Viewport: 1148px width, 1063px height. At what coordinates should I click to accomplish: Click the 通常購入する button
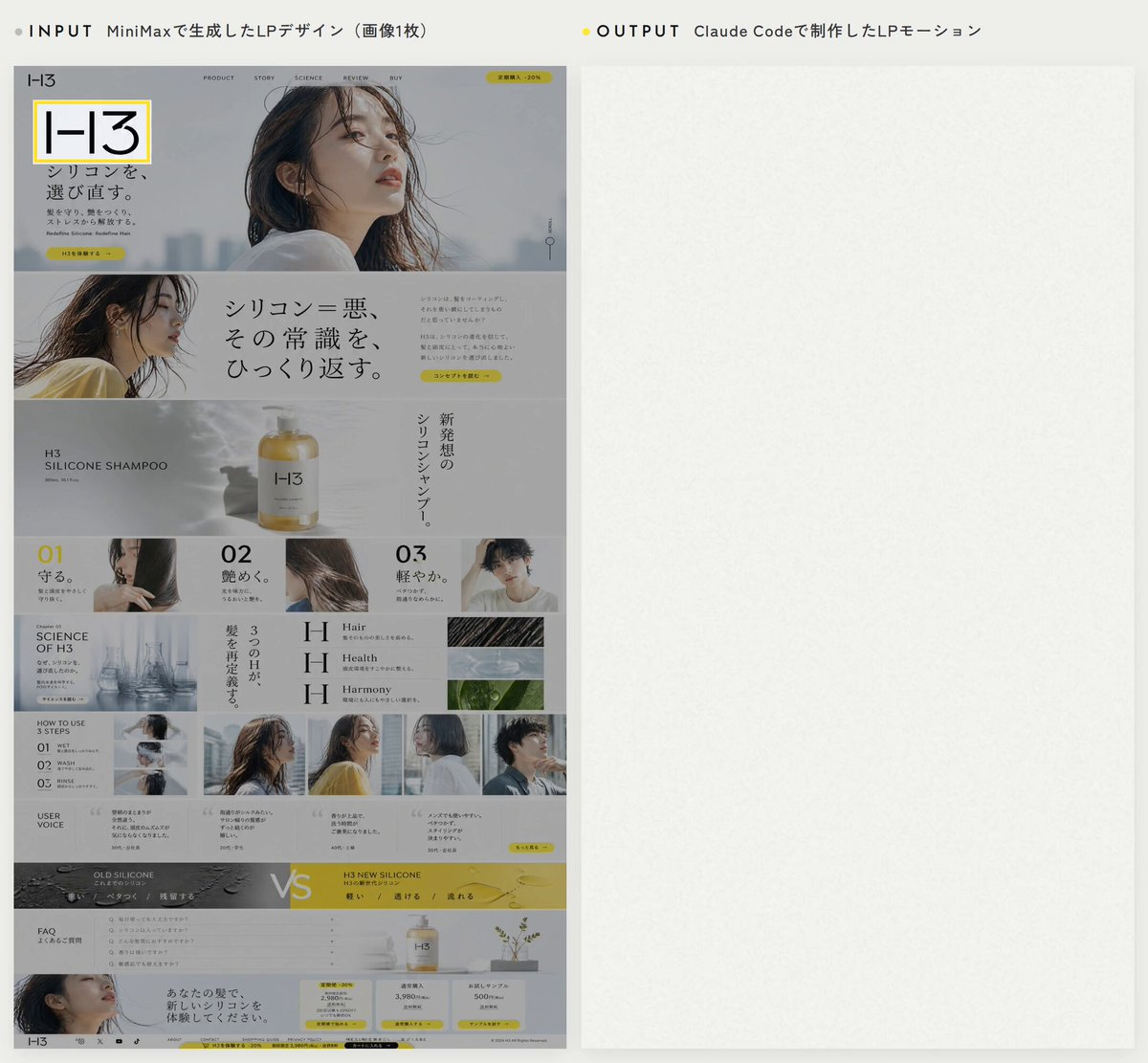[x=411, y=1024]
